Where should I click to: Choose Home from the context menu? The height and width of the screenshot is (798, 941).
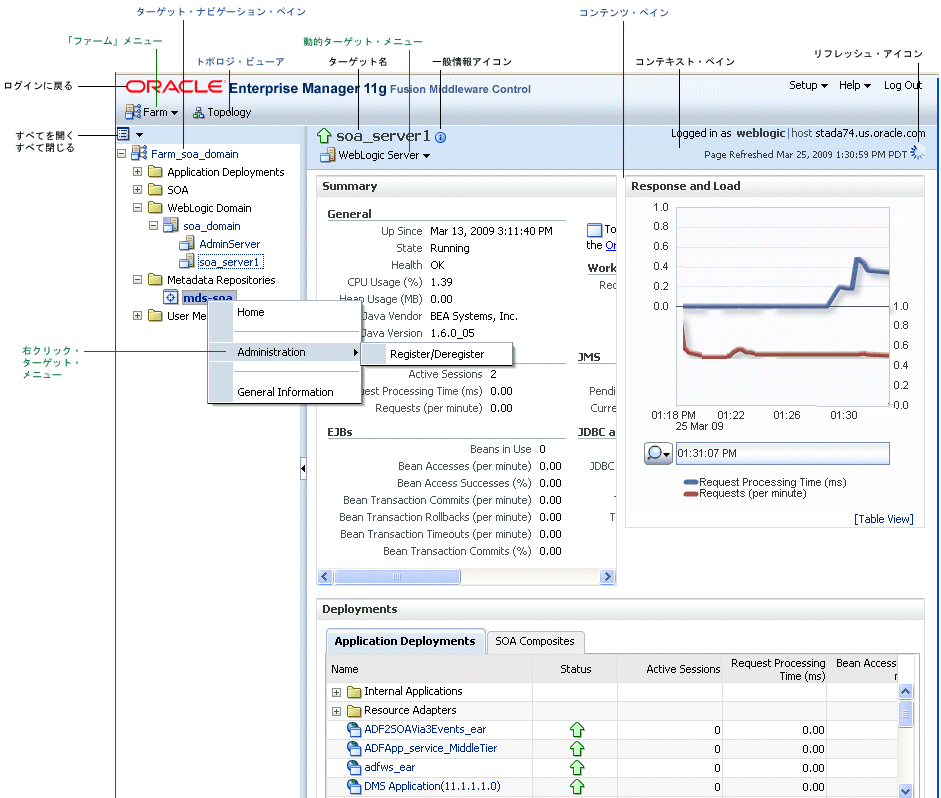pyautogui.click(x=250, y=312)
